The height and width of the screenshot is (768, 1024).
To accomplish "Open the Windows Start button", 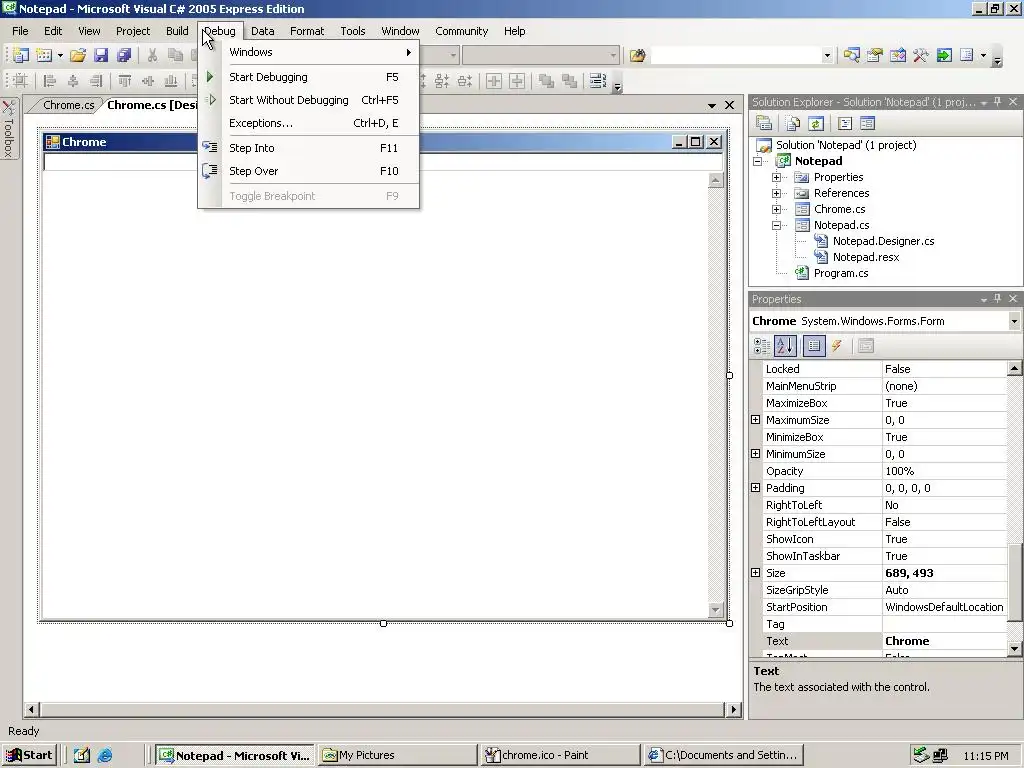I will coord(29,756).
